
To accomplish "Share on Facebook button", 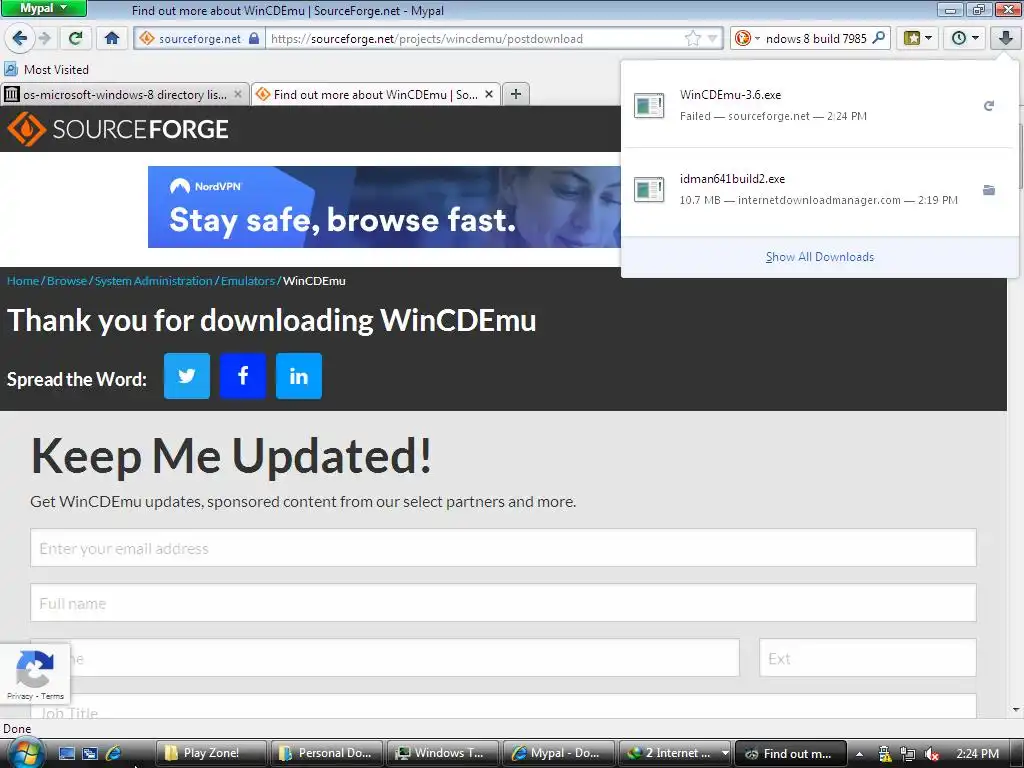I will (243, 376).
